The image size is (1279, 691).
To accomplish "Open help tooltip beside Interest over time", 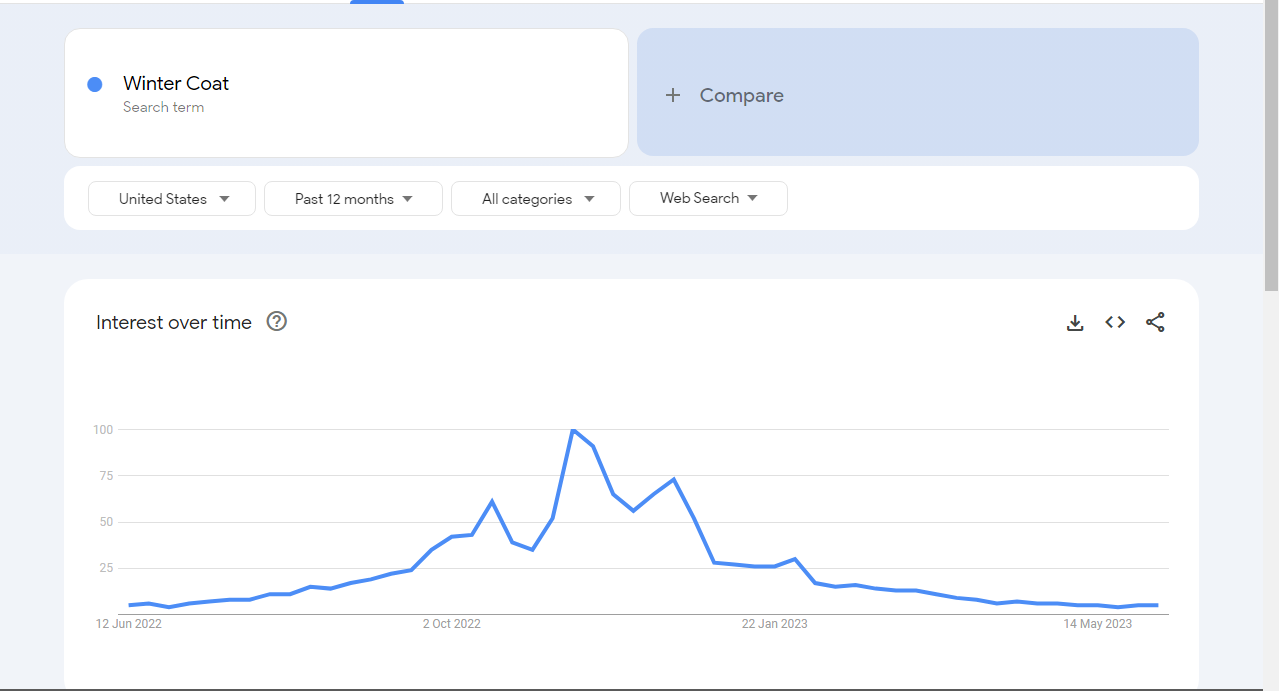I will pos(277,322).
